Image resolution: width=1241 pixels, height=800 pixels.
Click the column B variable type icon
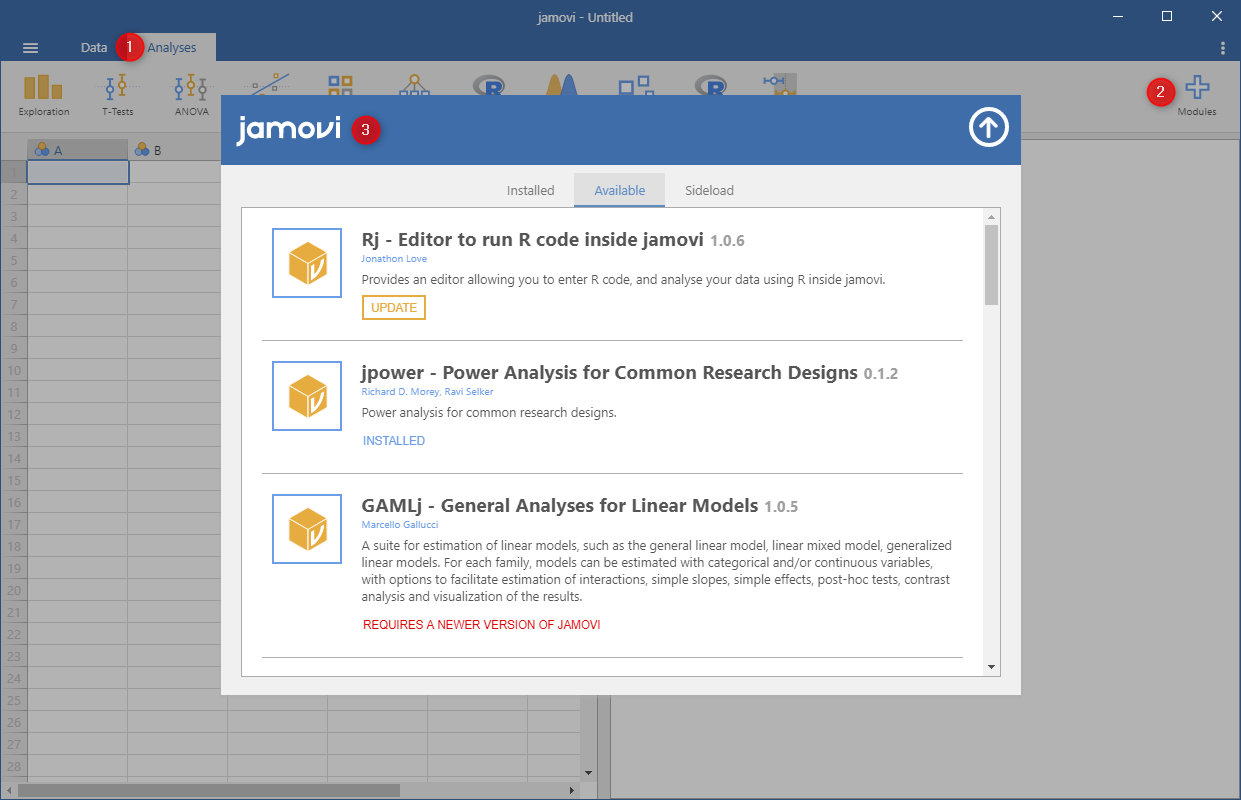click(142, 150)
